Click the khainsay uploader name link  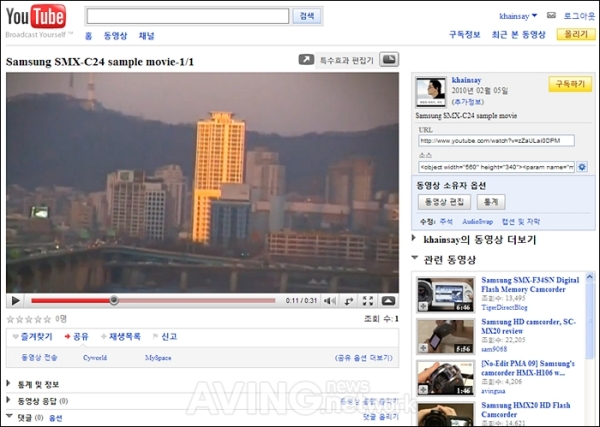[x=466, y=80]
